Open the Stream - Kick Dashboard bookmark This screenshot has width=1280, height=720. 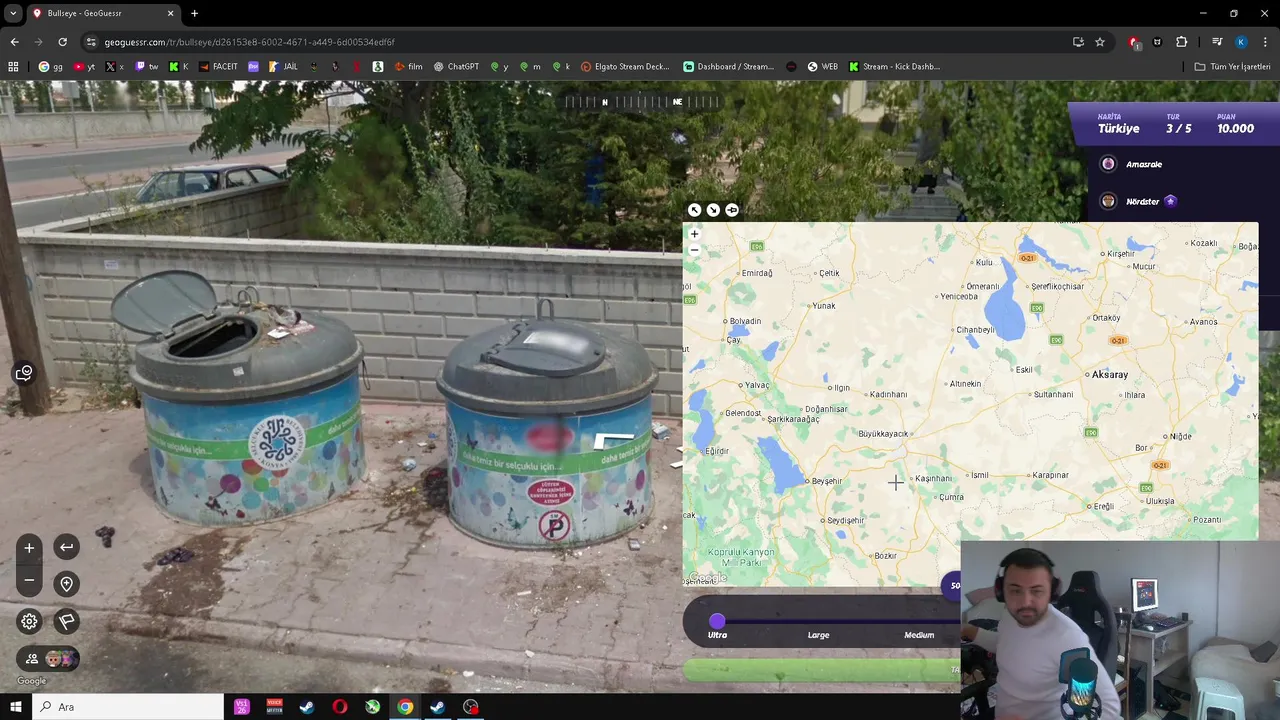click(x=894, y=67)
